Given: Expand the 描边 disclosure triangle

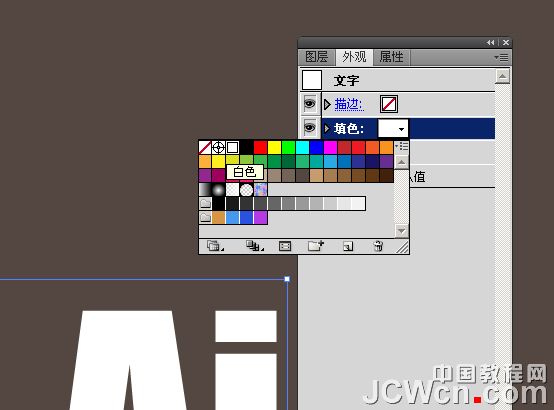Looking at the screenshot, I should 327,104.
